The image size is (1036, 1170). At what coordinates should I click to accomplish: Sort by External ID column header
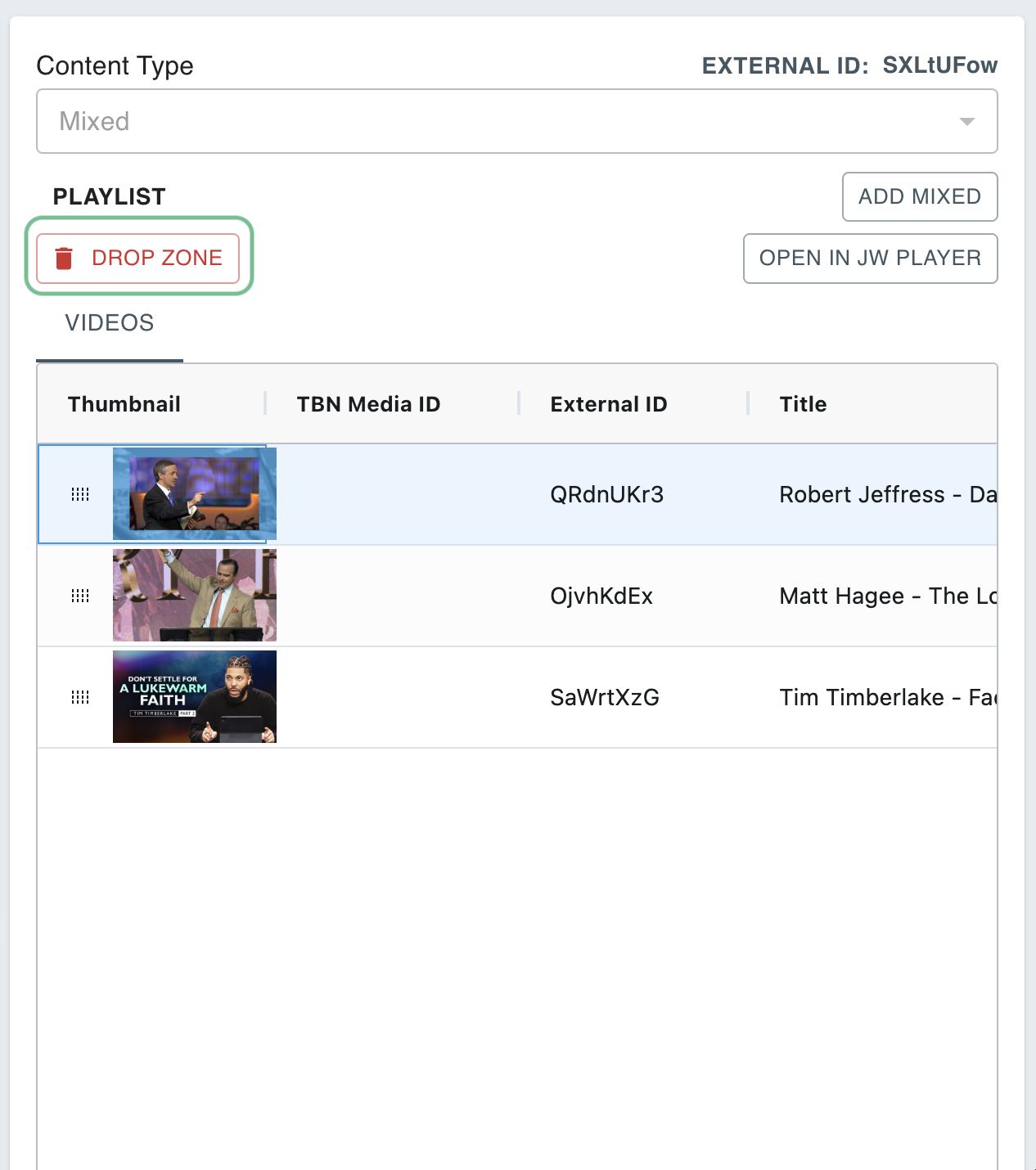point(609,404)
